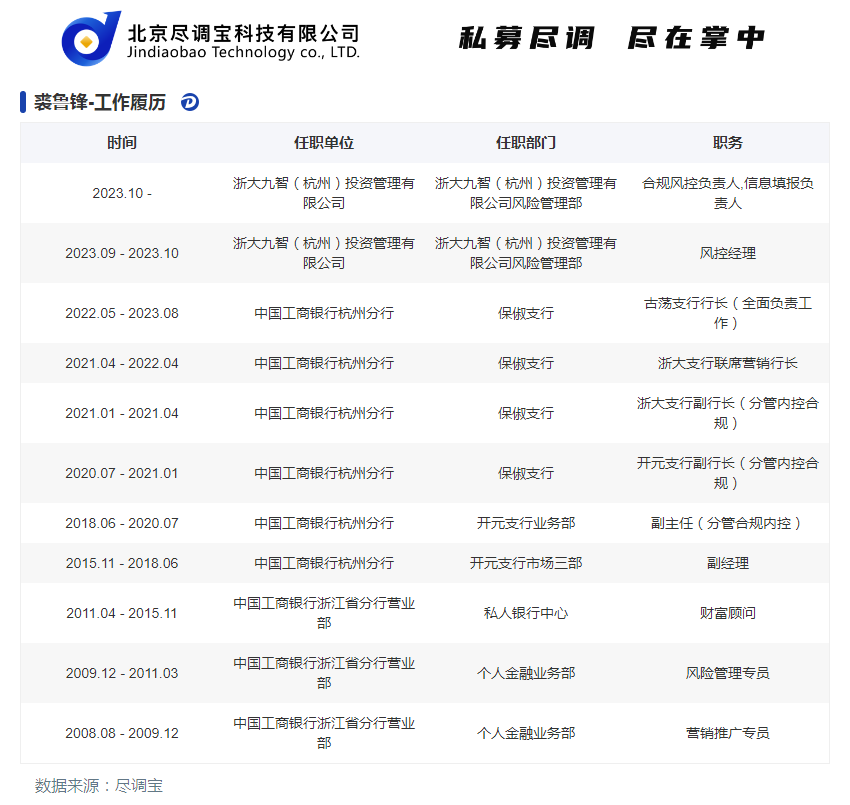The image size is (850, 805).
Task: Select the date cell 2021.04 - 2022.04
Action: [x=121, y=363]
